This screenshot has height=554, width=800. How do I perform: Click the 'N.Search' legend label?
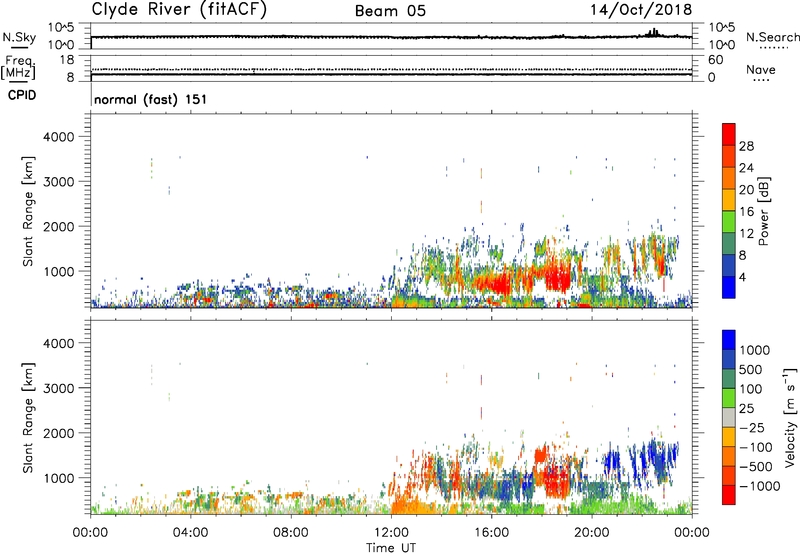(x=772, y=37)
